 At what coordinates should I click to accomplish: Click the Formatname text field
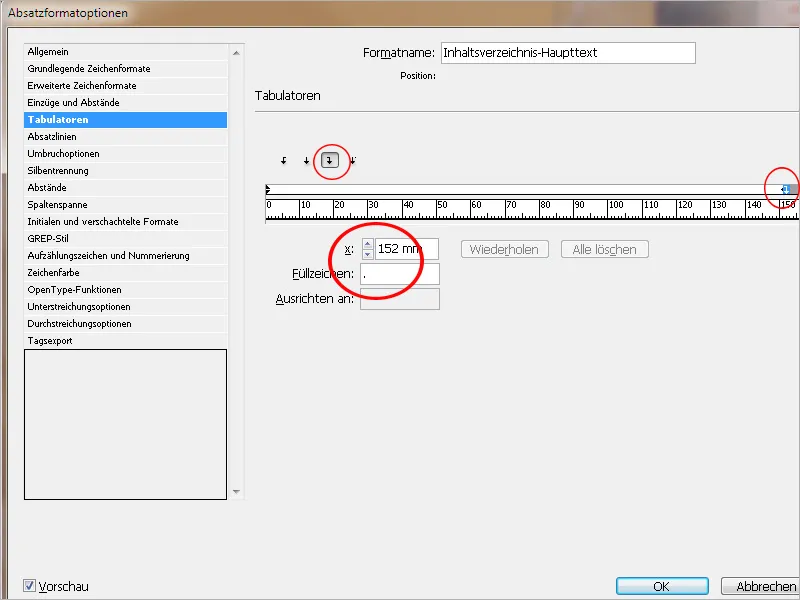[x=568, y=53]
